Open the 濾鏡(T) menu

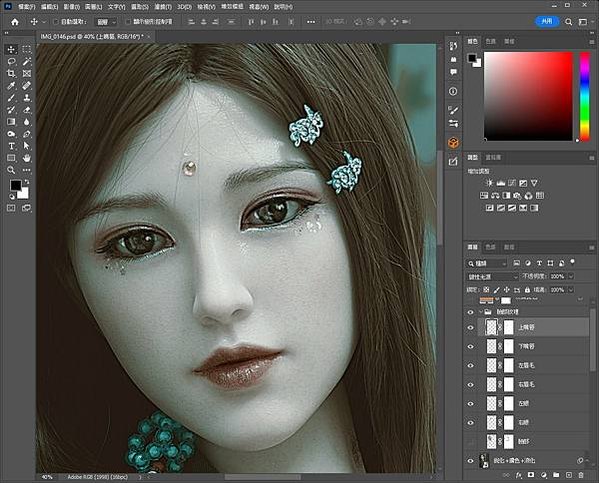[x=162, y=6]
